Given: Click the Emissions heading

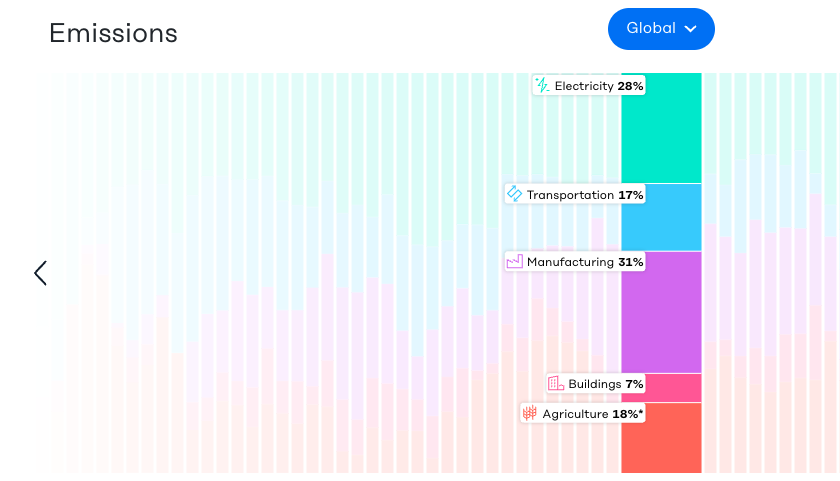Looking at the screenshot, I should pyautogui.click(x=113, y=33).
